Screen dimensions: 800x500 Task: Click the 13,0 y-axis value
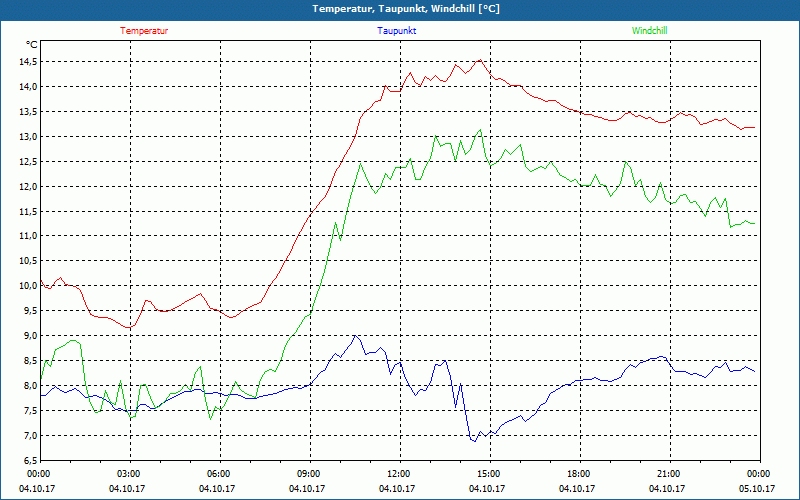click(x=28, y=137)
